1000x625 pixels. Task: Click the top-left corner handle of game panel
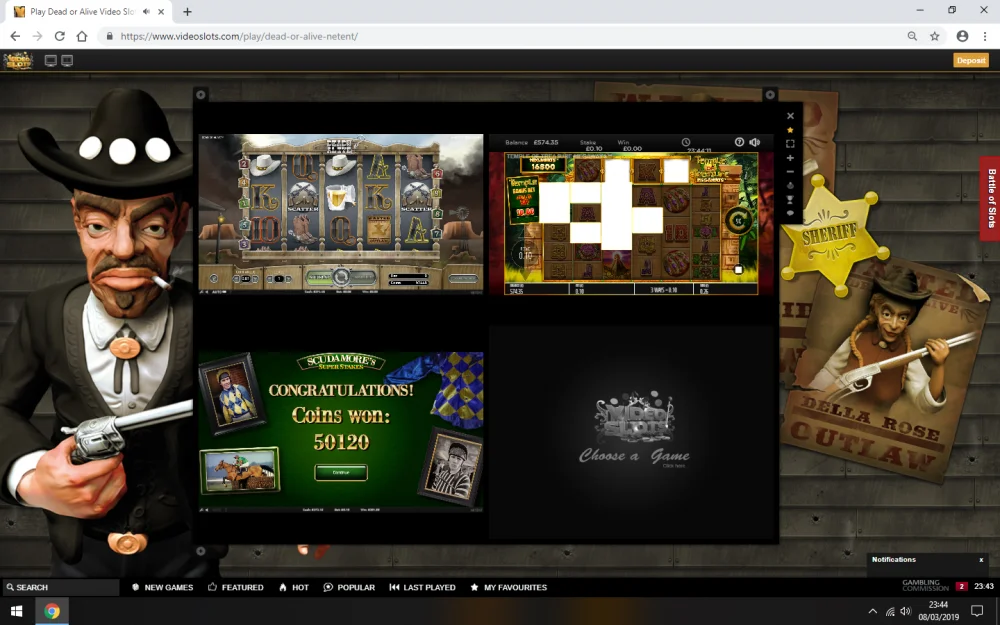pyautogui.click(x=201, y=95)
